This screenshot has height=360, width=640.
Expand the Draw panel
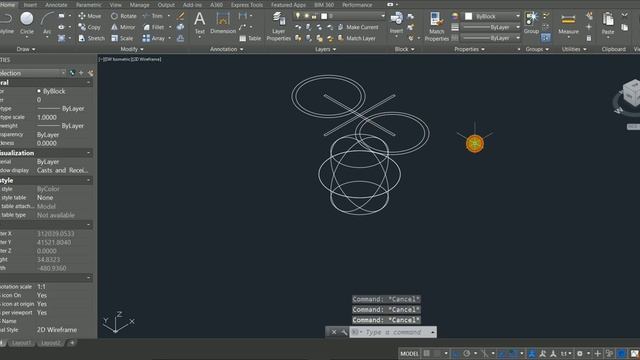(x=26, y=49)
